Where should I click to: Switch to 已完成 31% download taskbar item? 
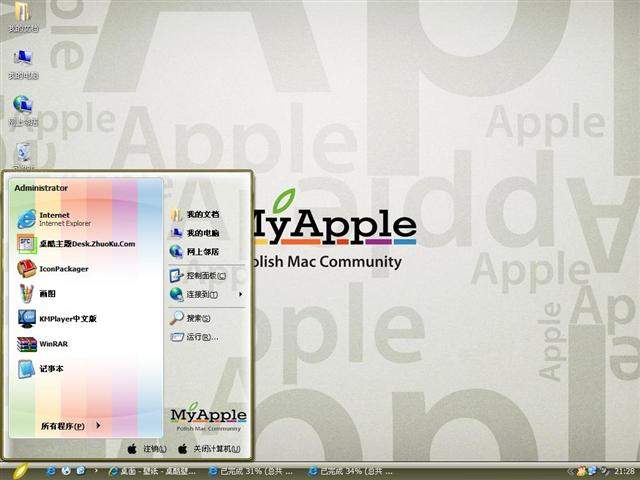click(251, 471)
